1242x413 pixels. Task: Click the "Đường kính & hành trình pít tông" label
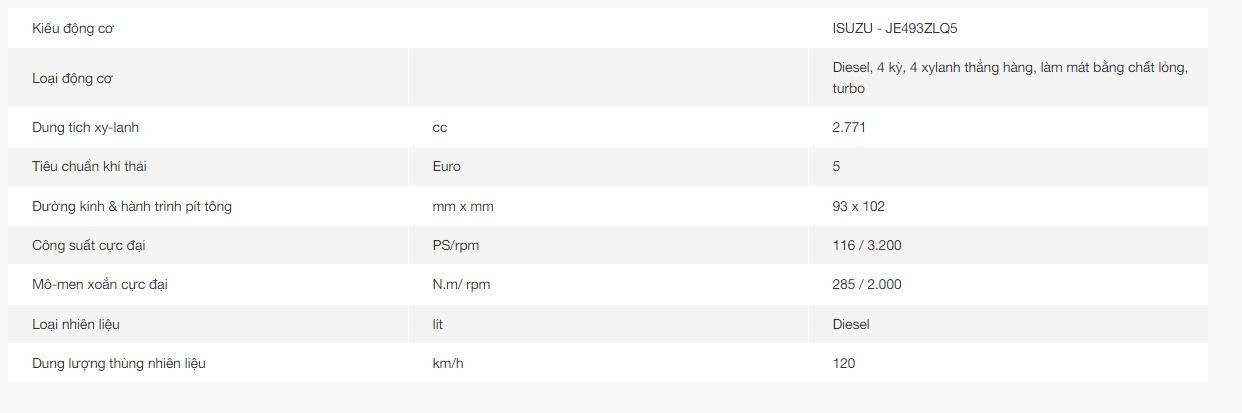click(132, 207)
